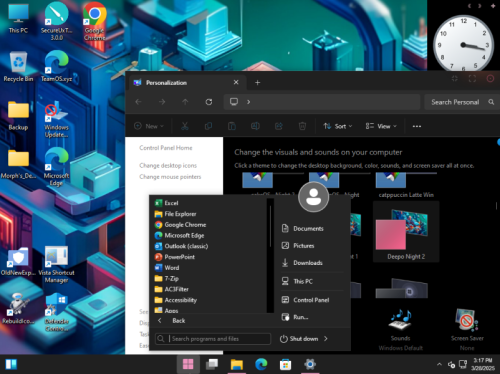Open Microsoft Store from the taskbar
The image size is (500, 374).
coord(285,364)
